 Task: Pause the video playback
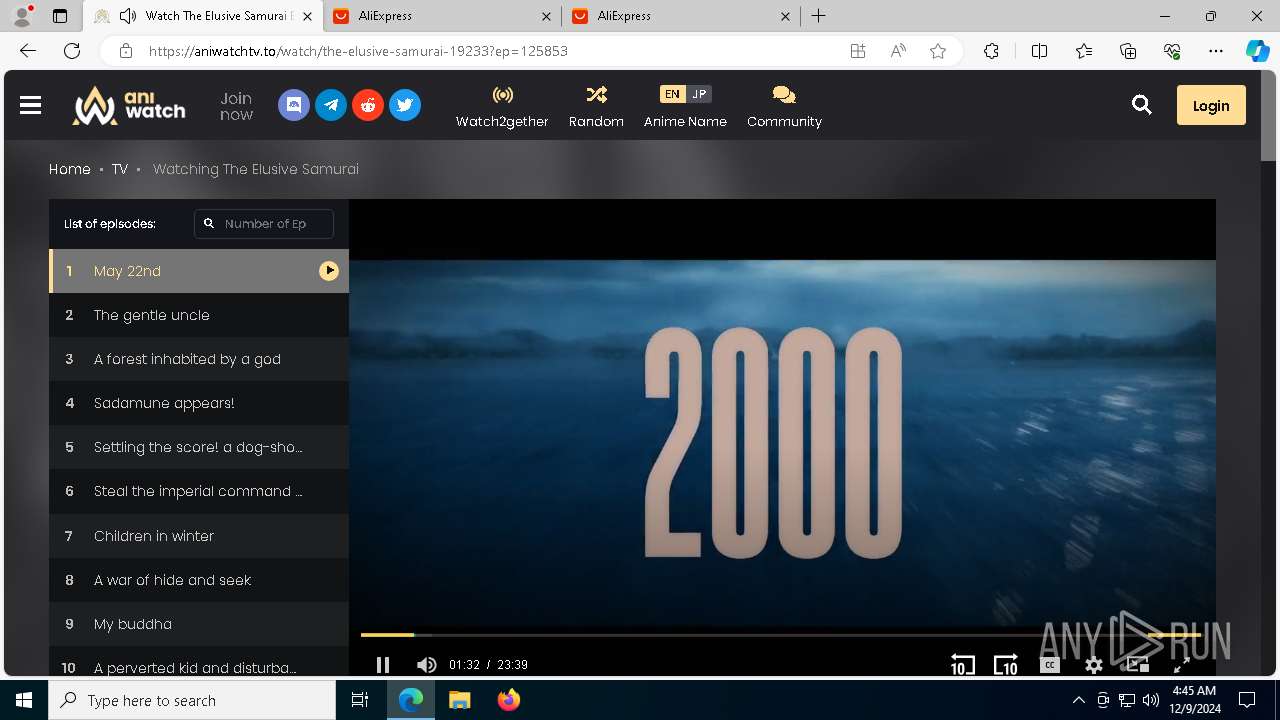coord(382,665)
